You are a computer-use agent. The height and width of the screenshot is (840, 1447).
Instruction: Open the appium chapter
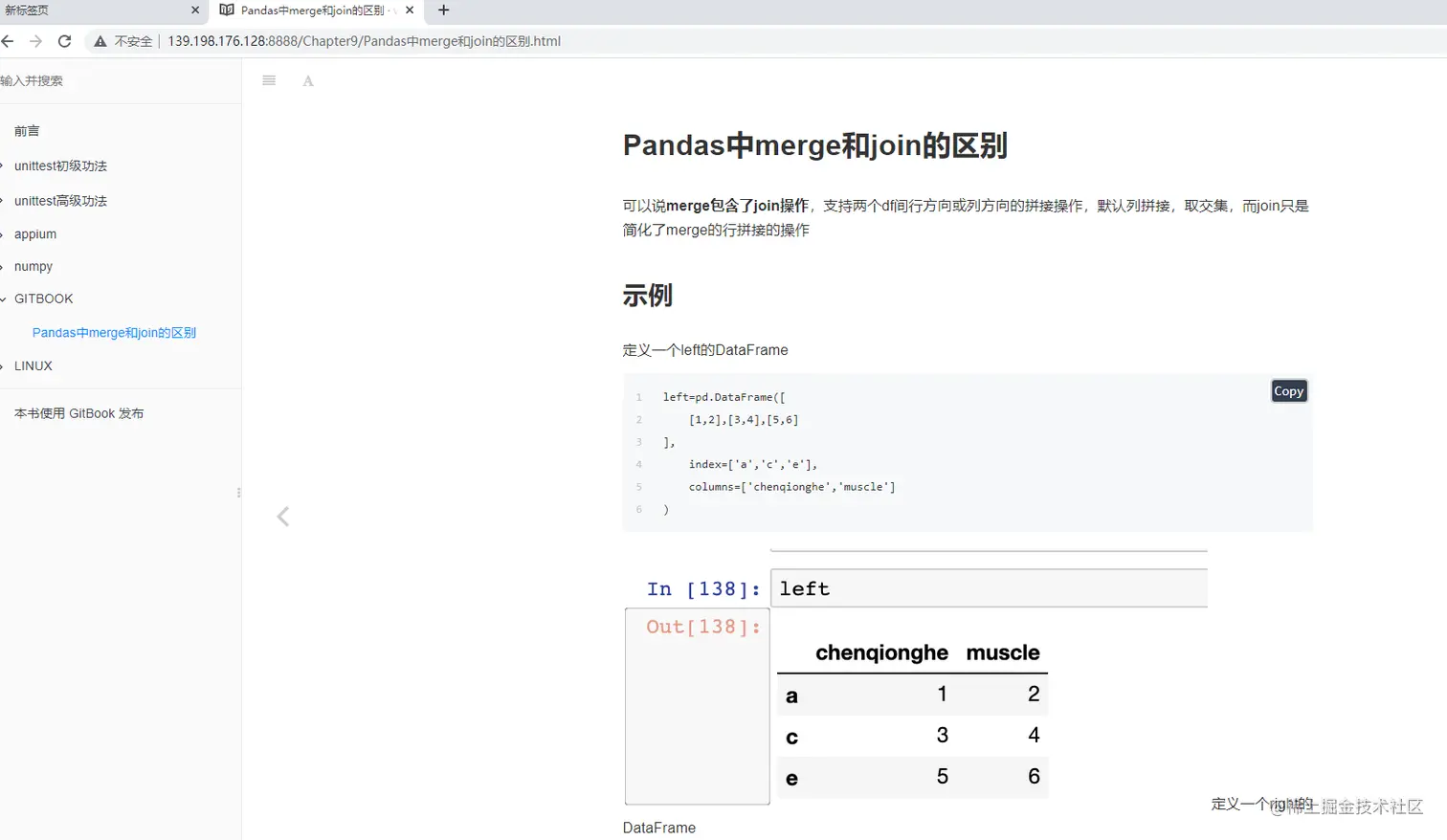click(35, 234)
